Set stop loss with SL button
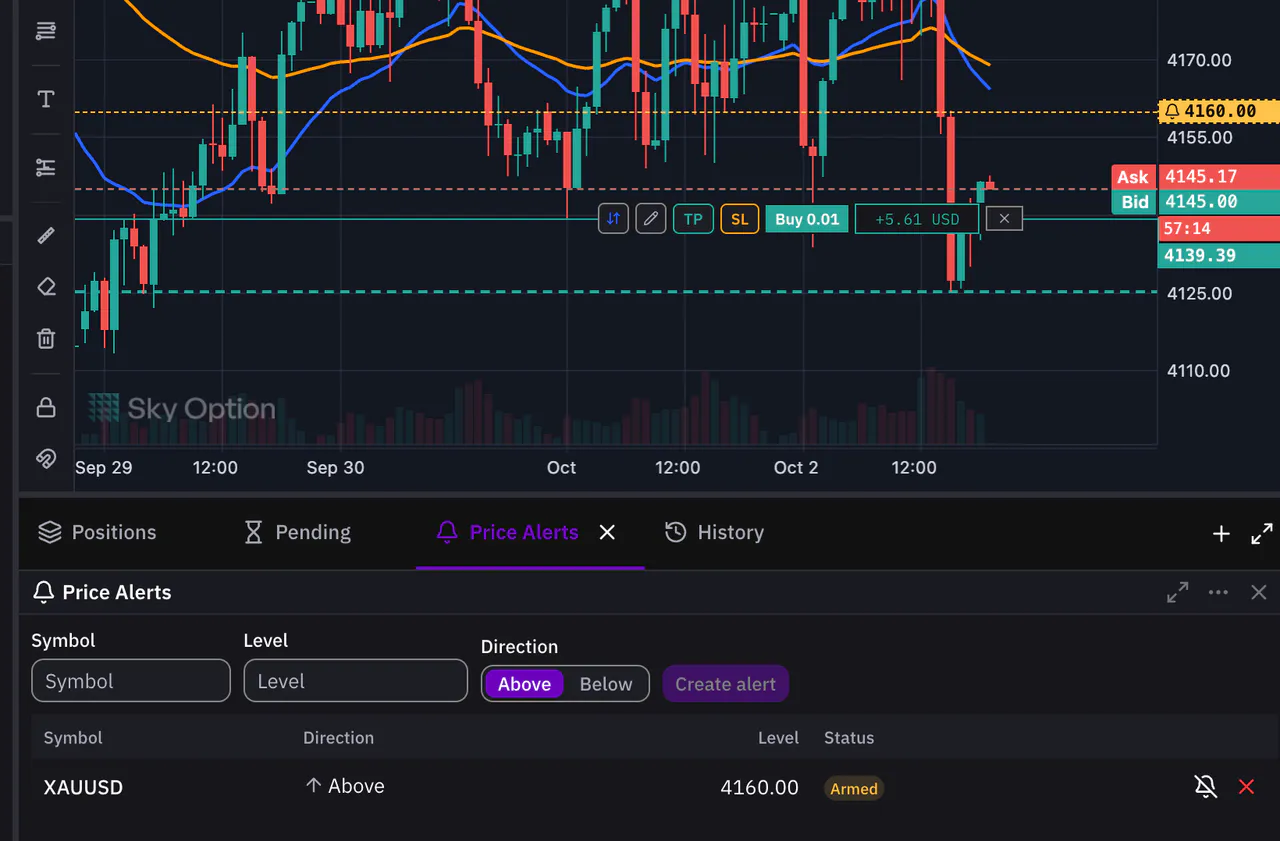 pos(739,219)
